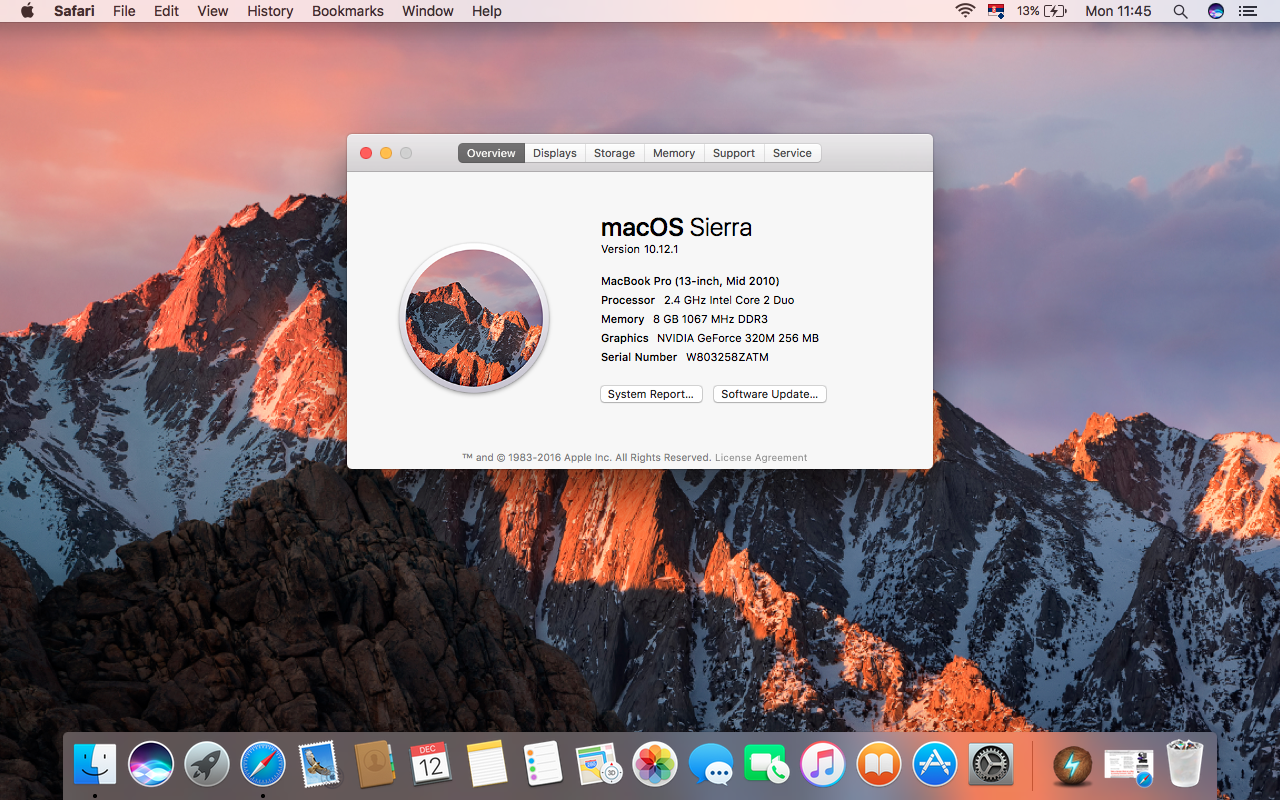
Task: Close the About This Mac window
Action: (366, 153)
